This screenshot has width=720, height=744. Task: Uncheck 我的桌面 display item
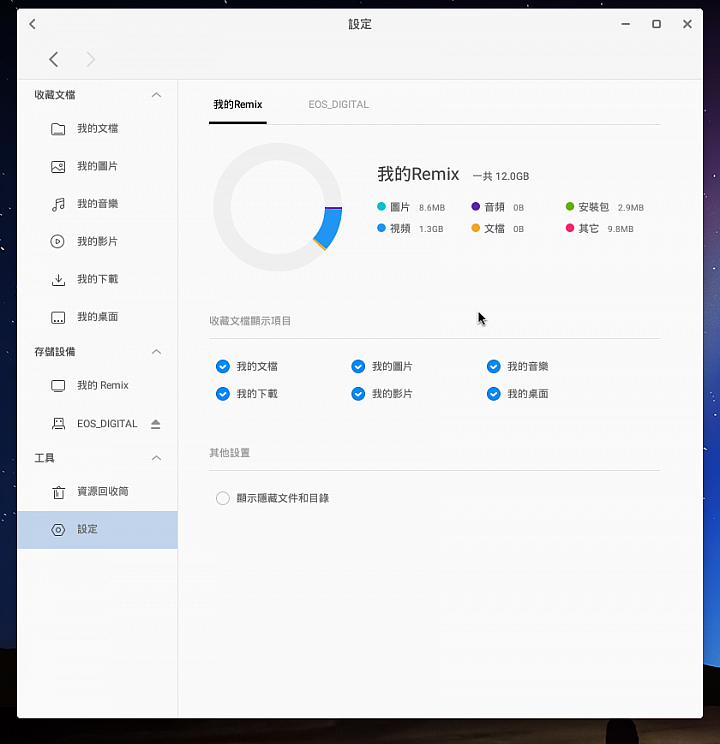click(x=494, y=394)
